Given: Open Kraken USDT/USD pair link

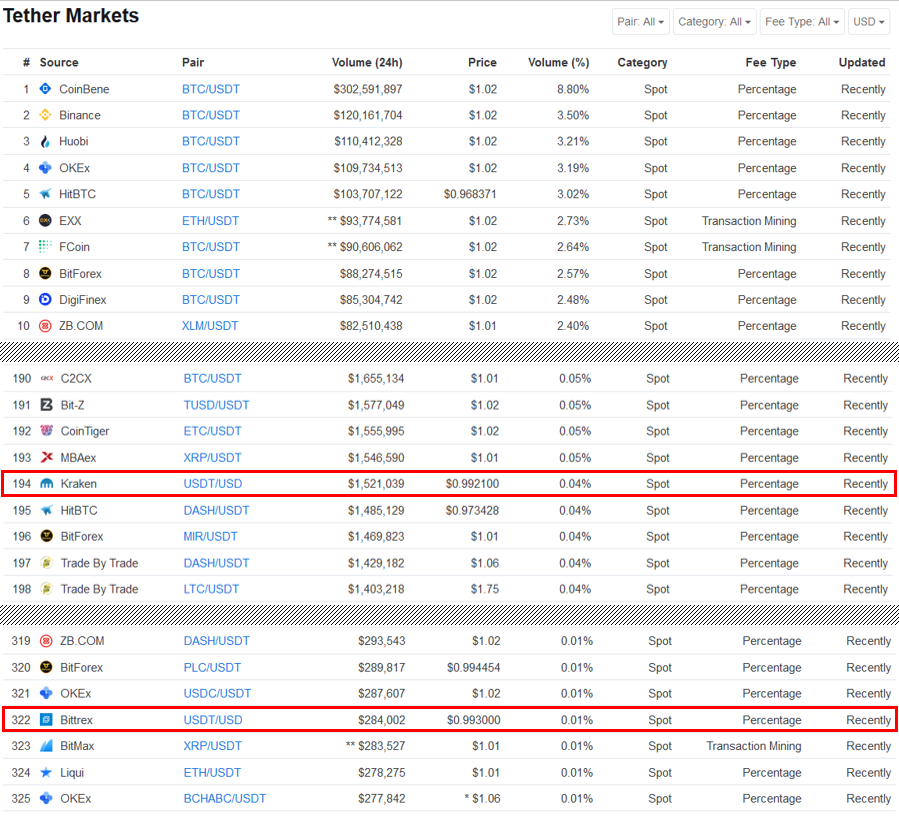Looking at the screenshot, I should point(212,484).
